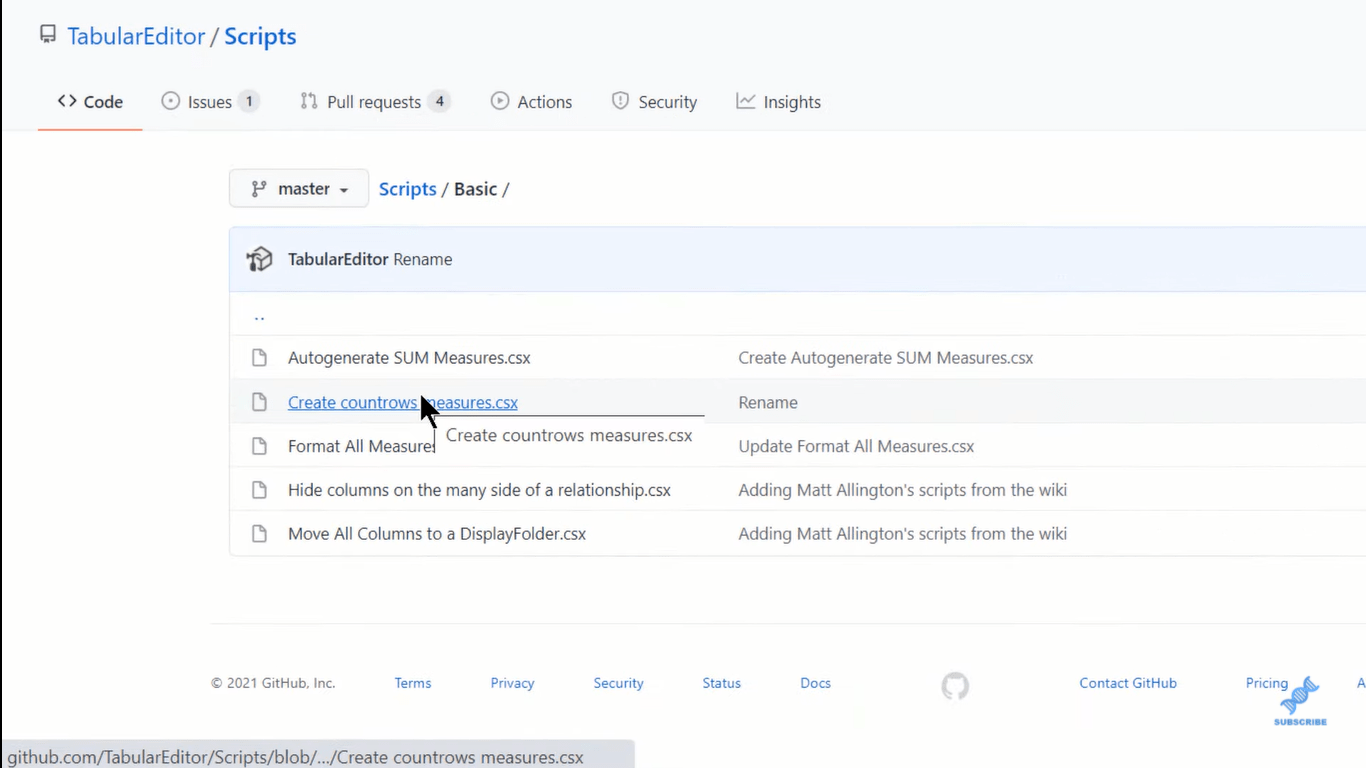Open commit message on Move All Columns row

tap(902, 534)
